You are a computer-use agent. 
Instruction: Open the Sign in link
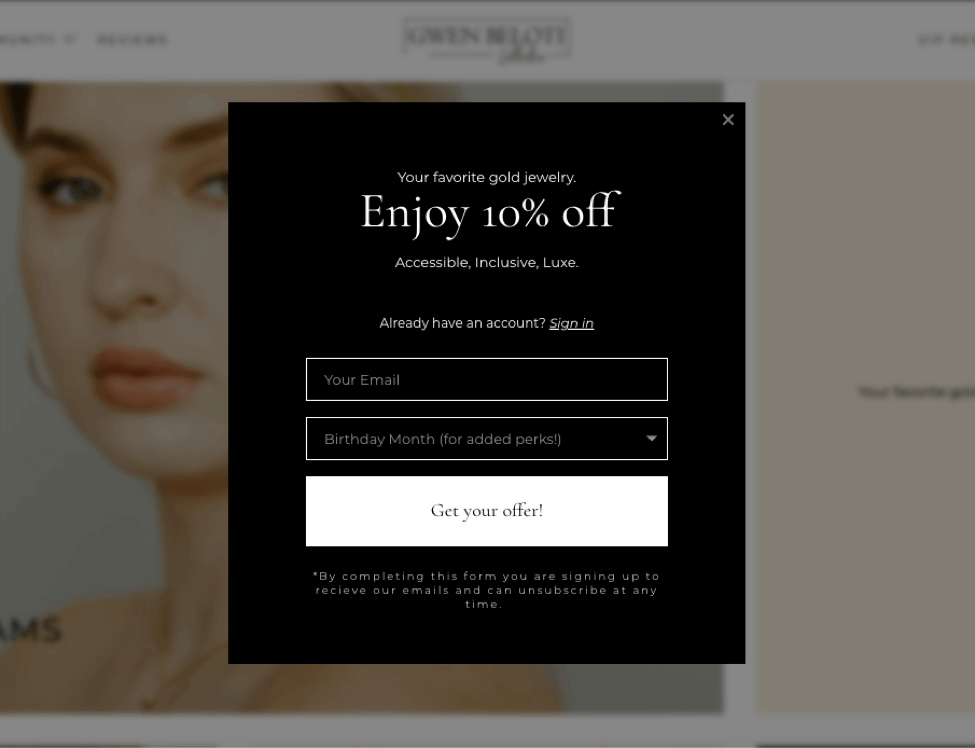pyautogui.click(x=571, y=323)
